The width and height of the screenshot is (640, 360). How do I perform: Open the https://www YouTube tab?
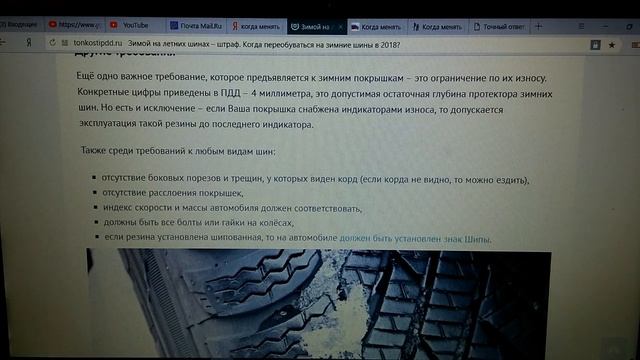click(75, 25)
